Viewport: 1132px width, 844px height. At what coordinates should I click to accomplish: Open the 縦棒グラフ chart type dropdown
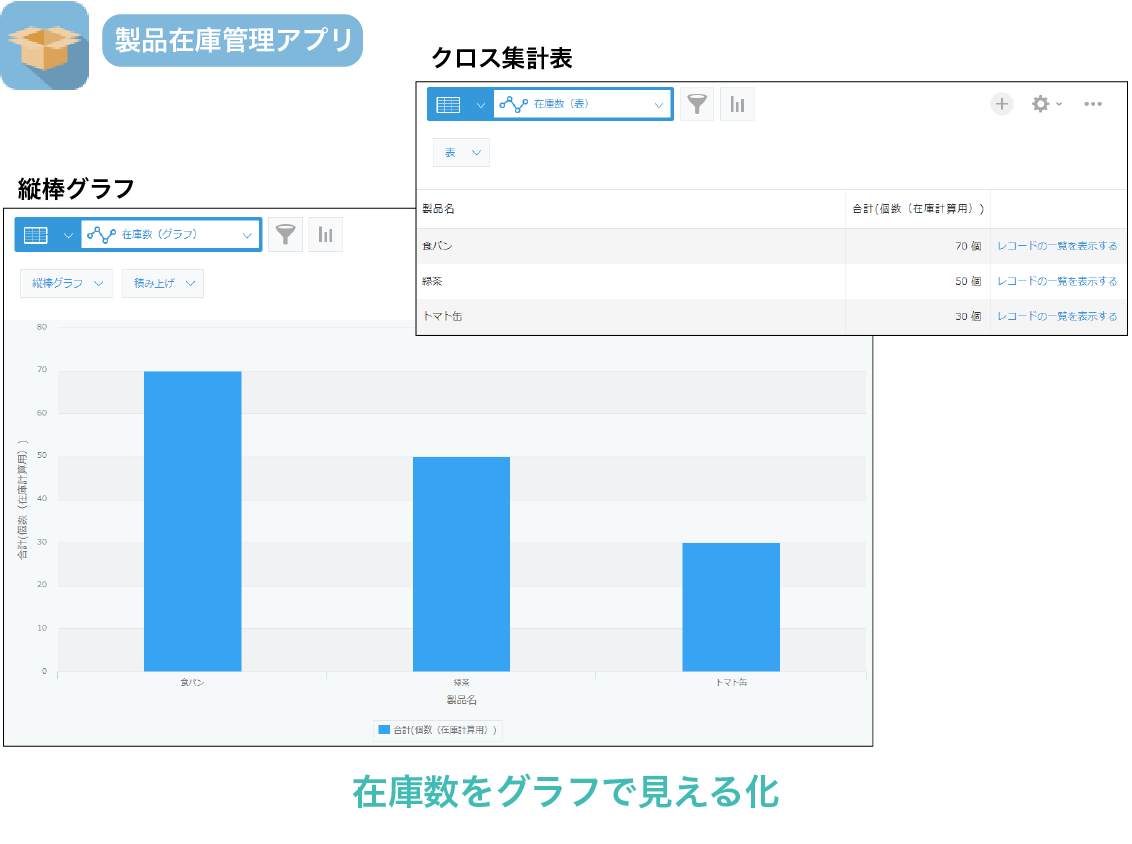click(65, 283)
